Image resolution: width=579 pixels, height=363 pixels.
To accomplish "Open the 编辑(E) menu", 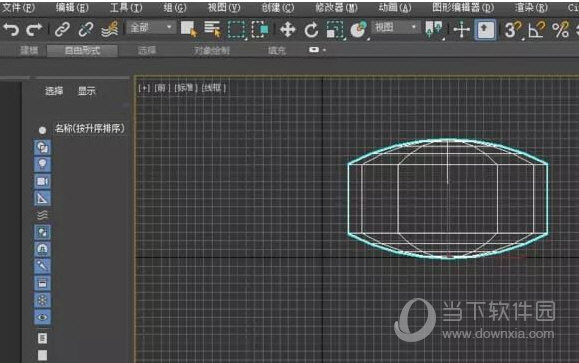I will (72, 7).
